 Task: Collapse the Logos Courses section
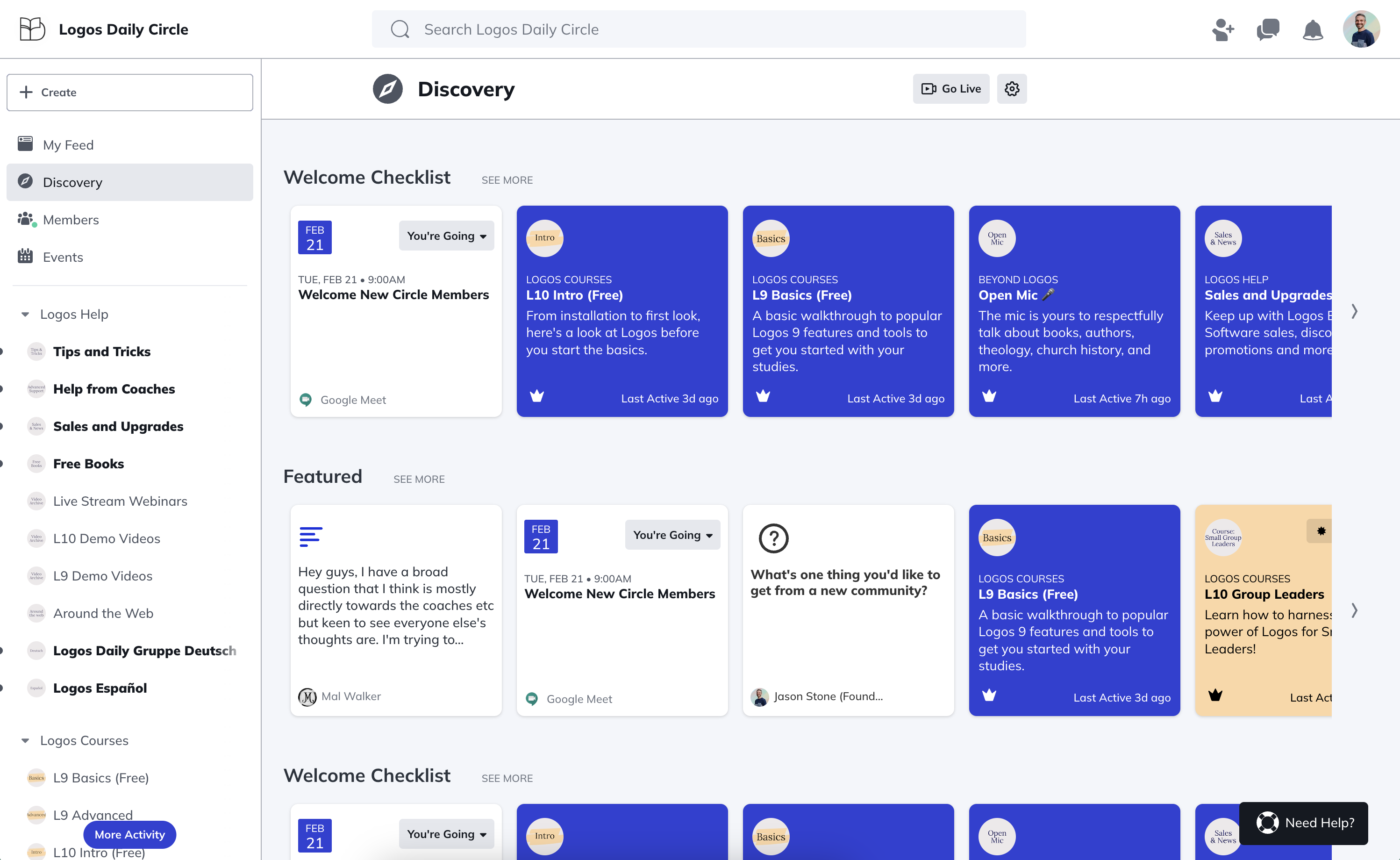[25, 740]
